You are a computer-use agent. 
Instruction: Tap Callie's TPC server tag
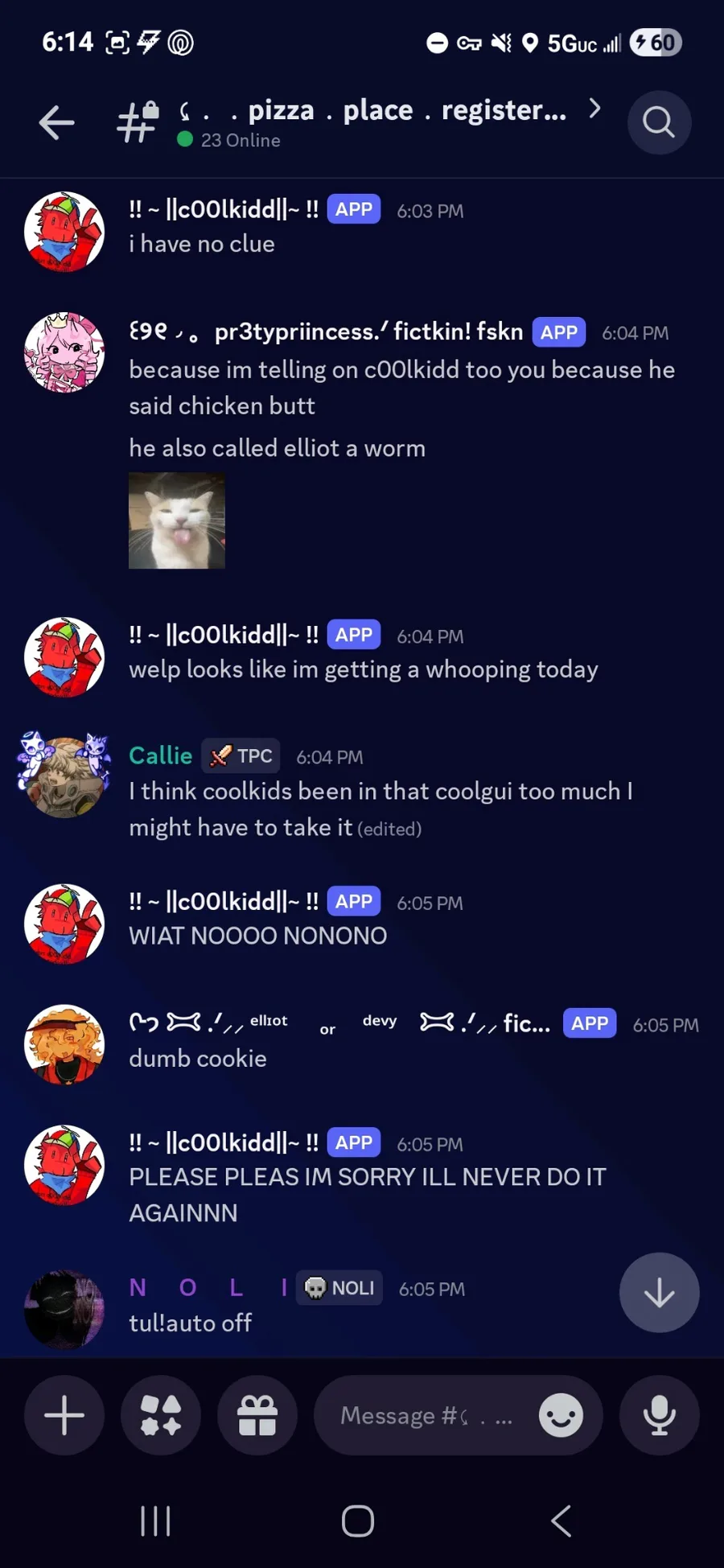(241, 756)
